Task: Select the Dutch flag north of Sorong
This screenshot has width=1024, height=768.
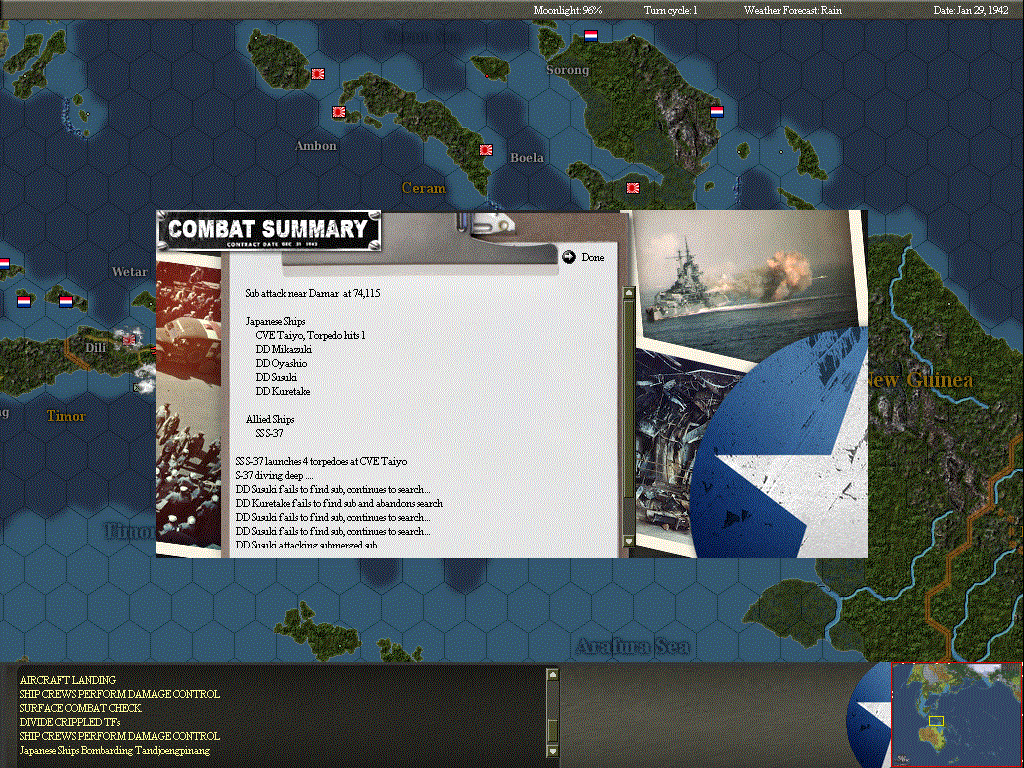Action: tap(591, 36)
